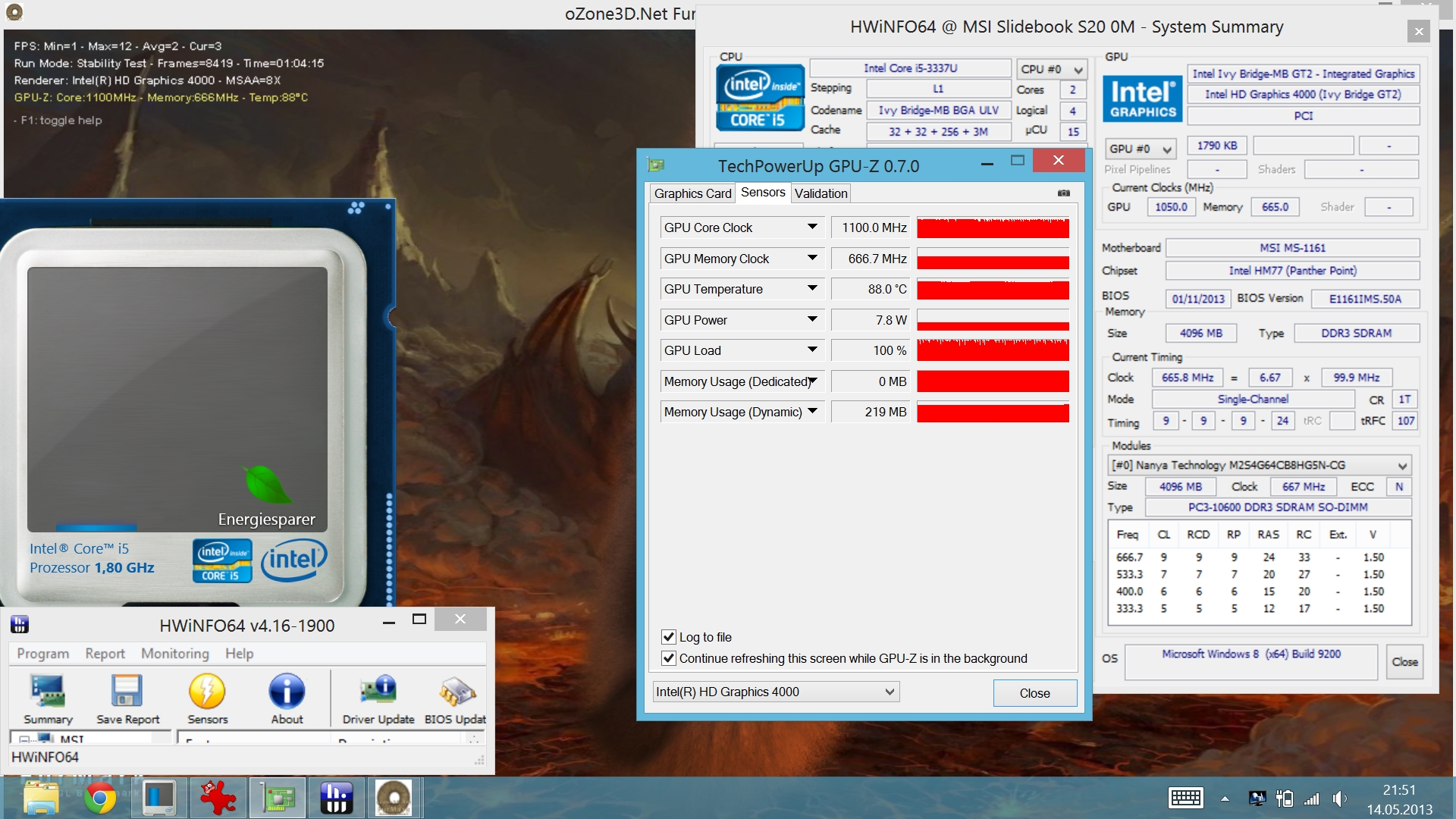This screenshot has width=1456, height=819.
Task: Open the GPU Load sensor dropdown
Action: [x=812, y=350]
